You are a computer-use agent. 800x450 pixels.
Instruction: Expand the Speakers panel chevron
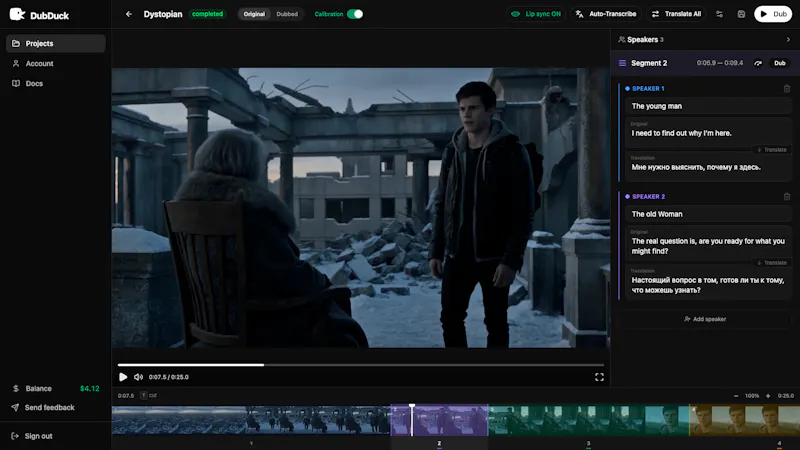[788, 39]
